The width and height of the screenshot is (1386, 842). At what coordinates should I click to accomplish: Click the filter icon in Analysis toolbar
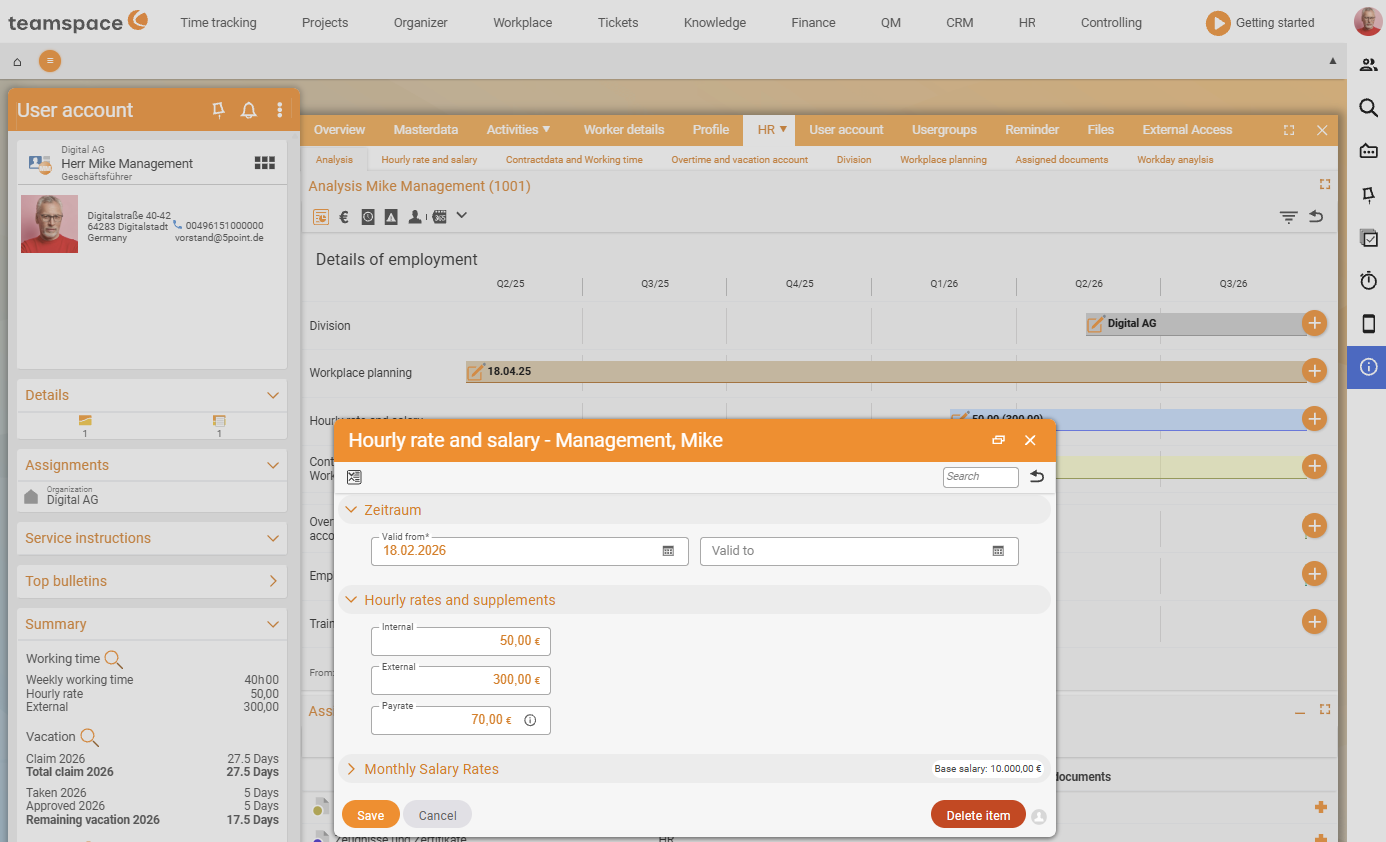point(1289,216)
